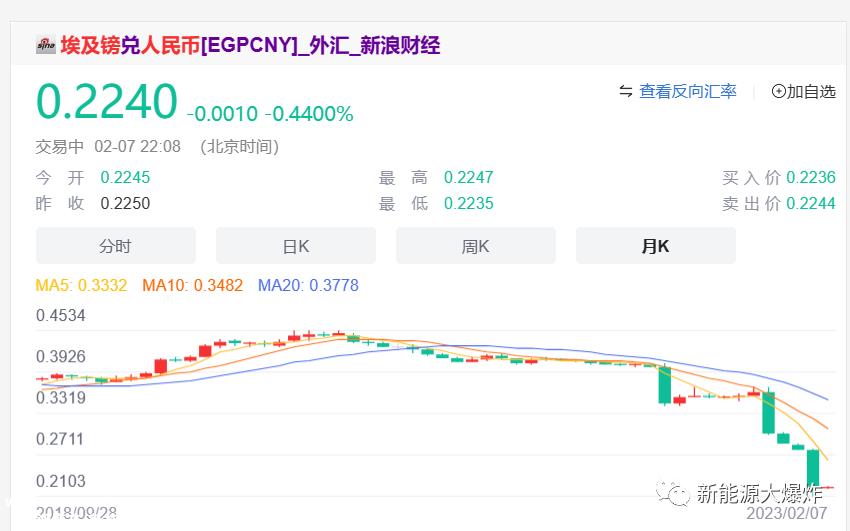Click the Sina logo icon beside the title

coord(46,45)
